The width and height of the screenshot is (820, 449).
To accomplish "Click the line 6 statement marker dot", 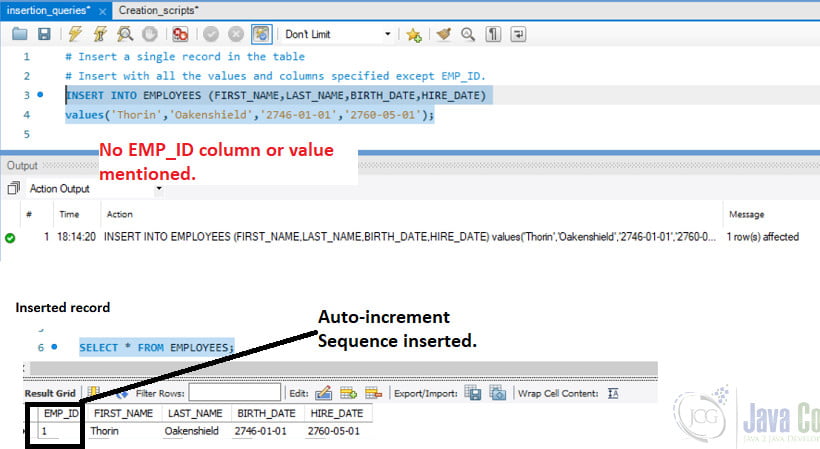I will [x=54, y=347].
